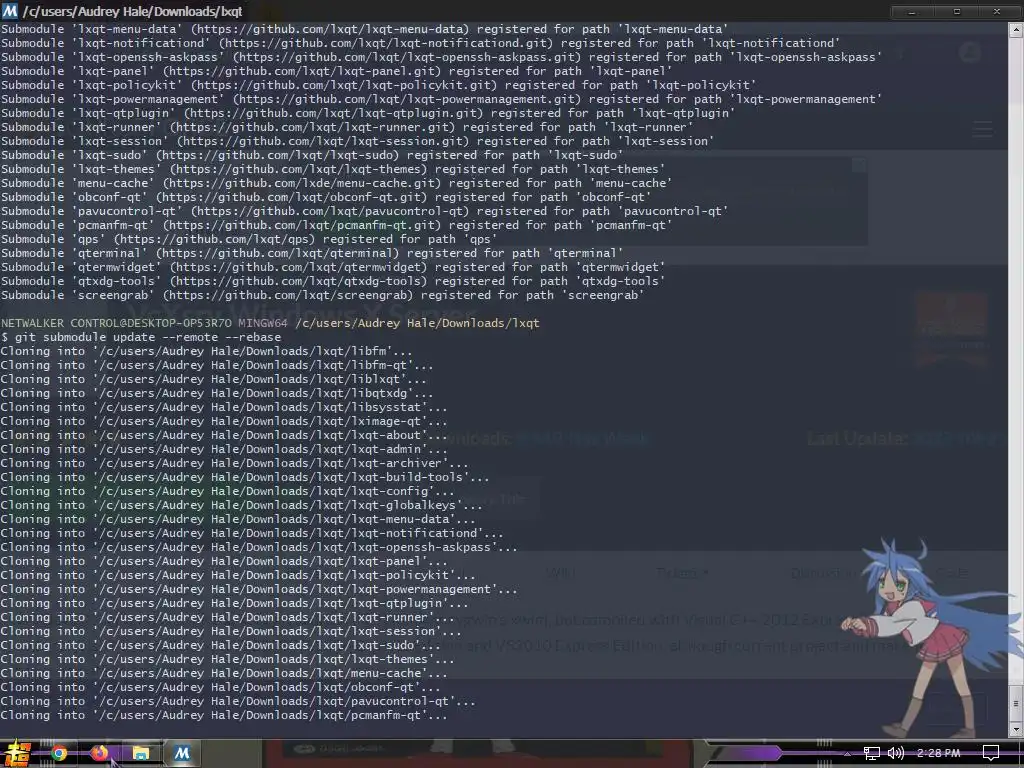Minimize the MinGW terminal window
This screenshot has width=1024, height=768.
pyautogui.click(x=912, y=12)
